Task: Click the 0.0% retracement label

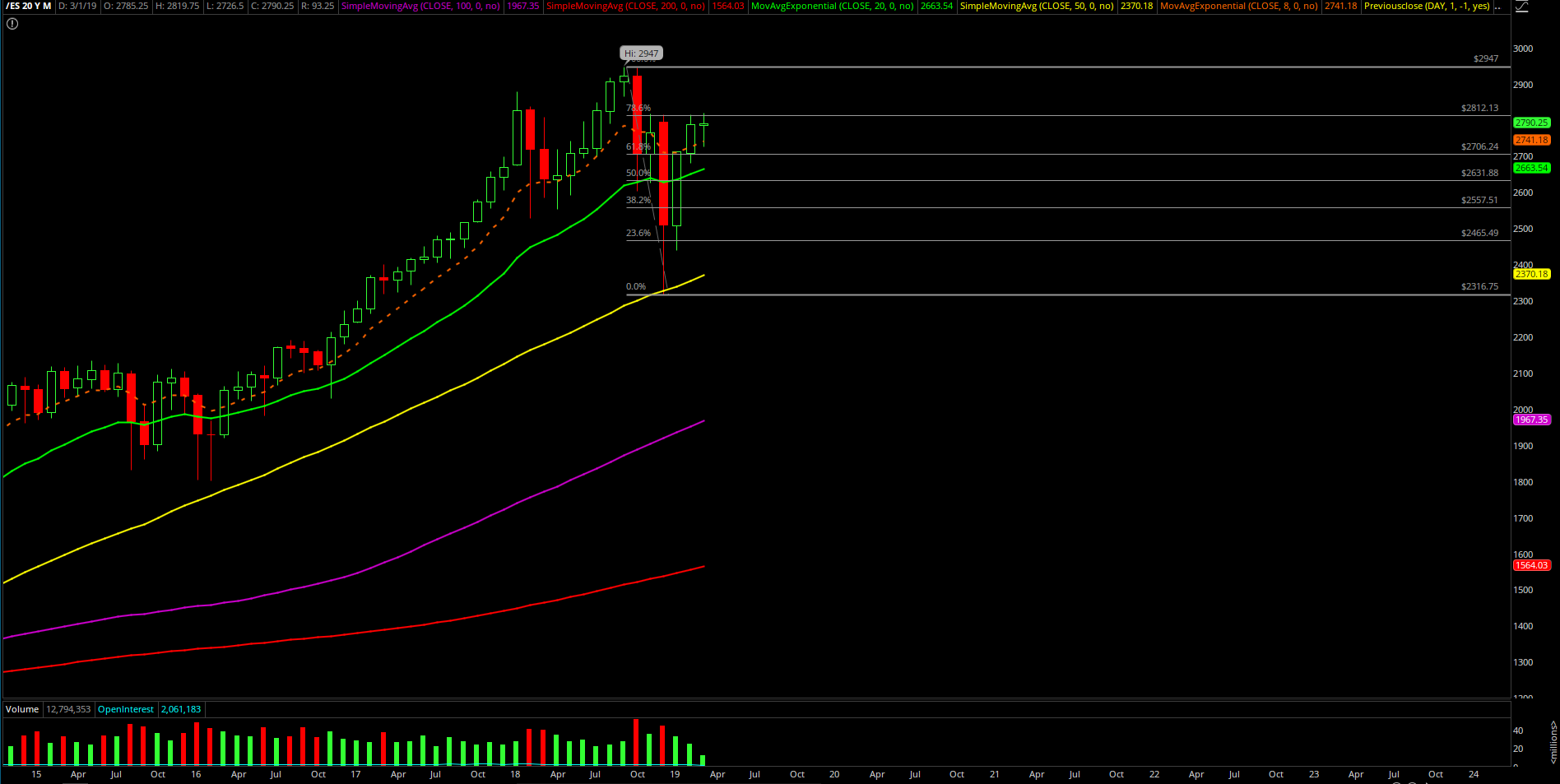Action: pos(636,286)
